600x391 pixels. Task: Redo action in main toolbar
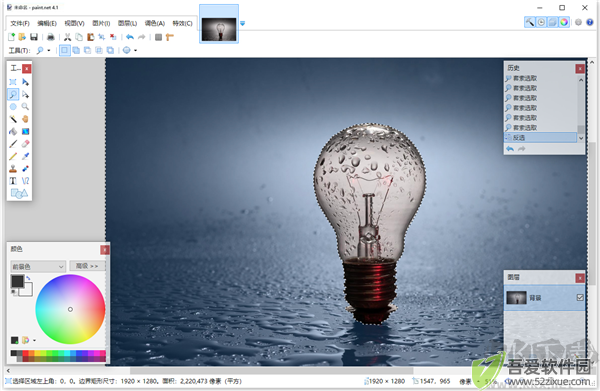coord(142,37)
